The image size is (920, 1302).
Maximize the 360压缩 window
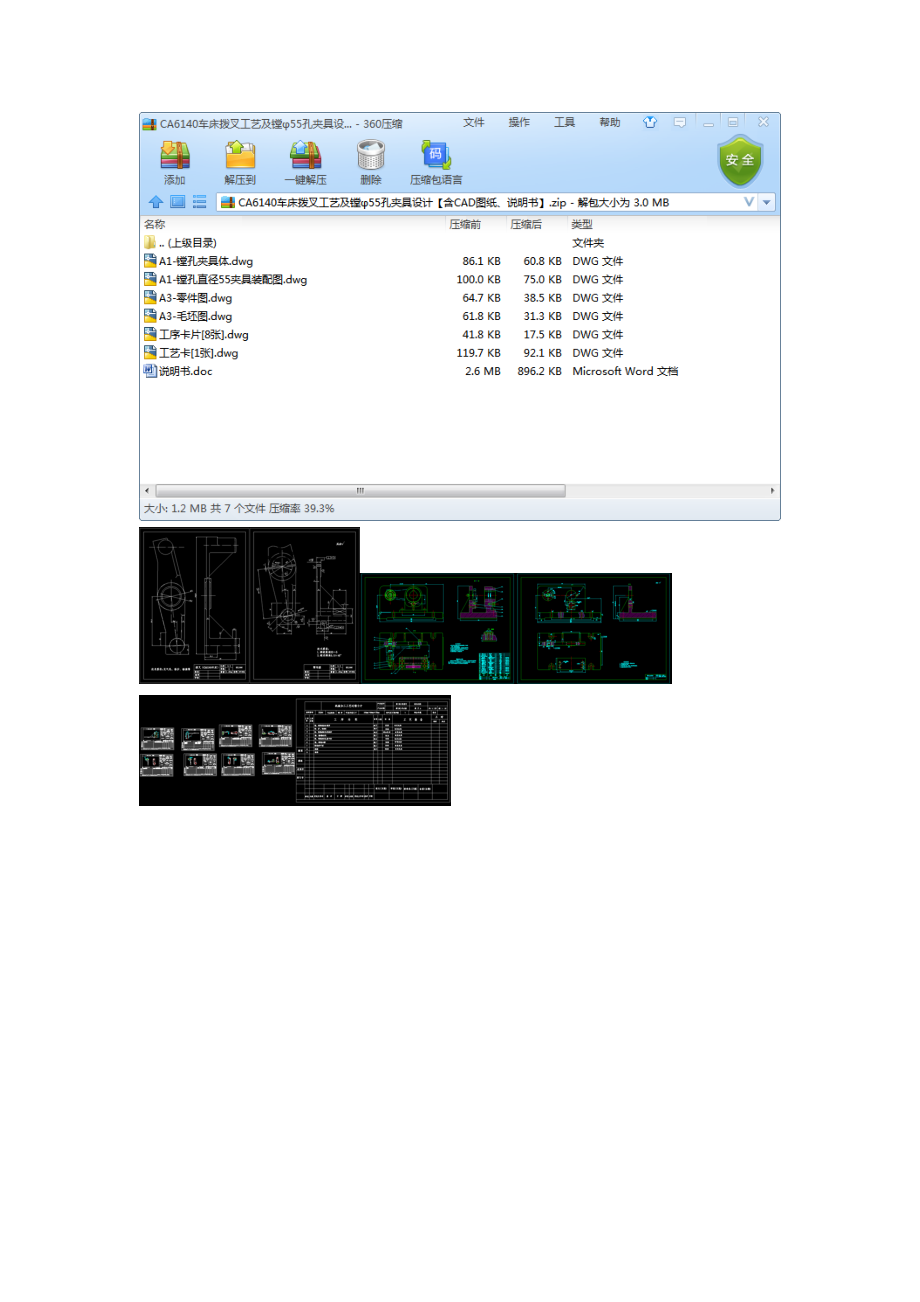click(734, 123)
